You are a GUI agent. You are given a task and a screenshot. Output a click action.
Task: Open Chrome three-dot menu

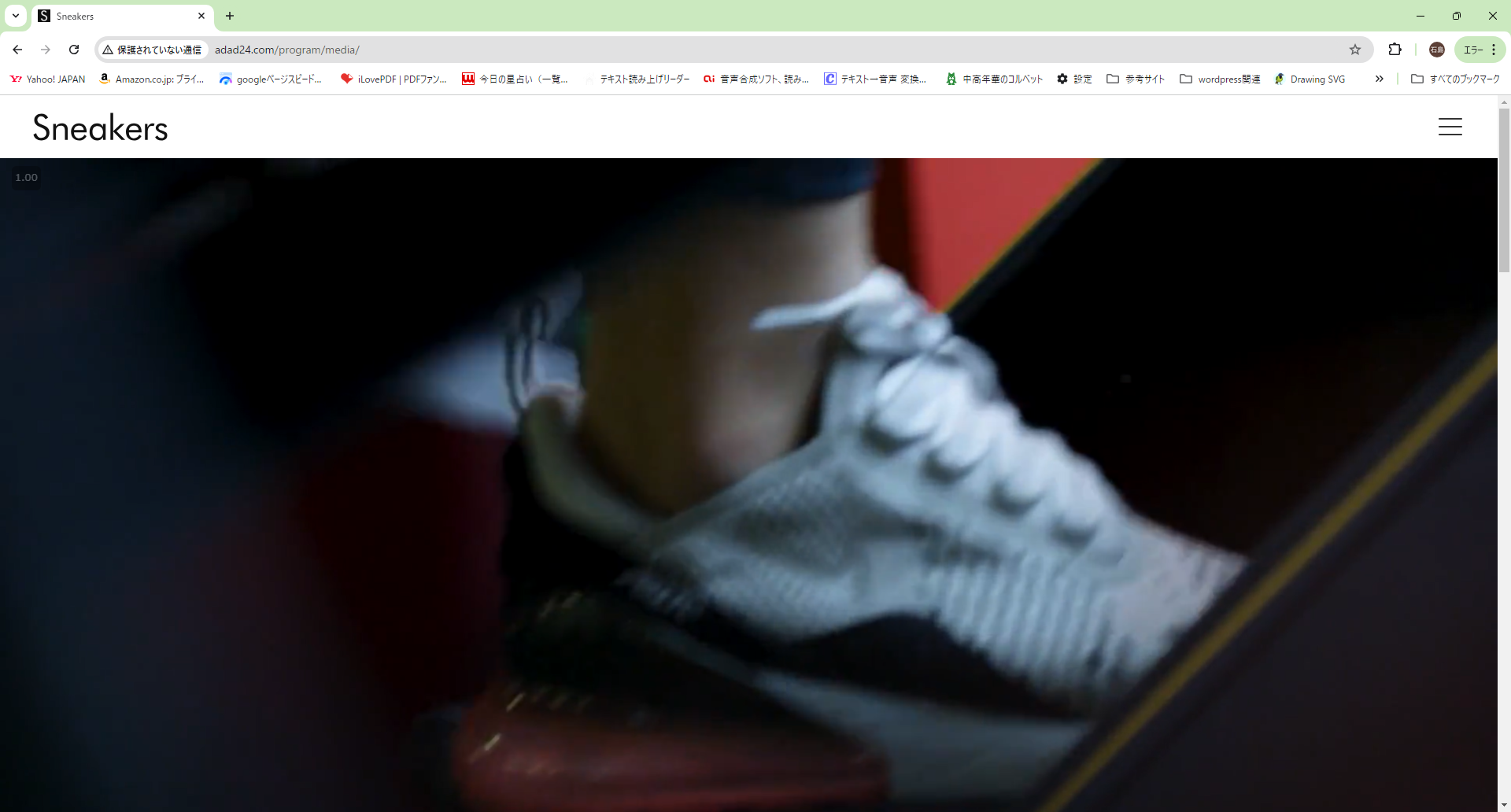[1494, 50]
